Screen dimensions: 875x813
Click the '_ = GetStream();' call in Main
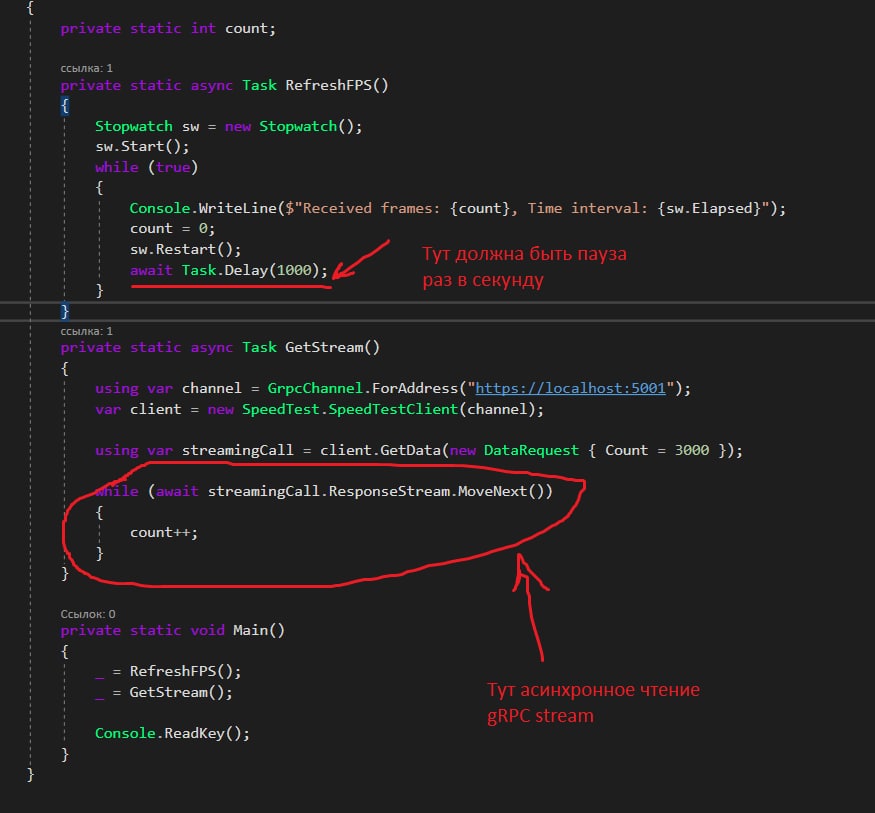[x=164, y=692]
